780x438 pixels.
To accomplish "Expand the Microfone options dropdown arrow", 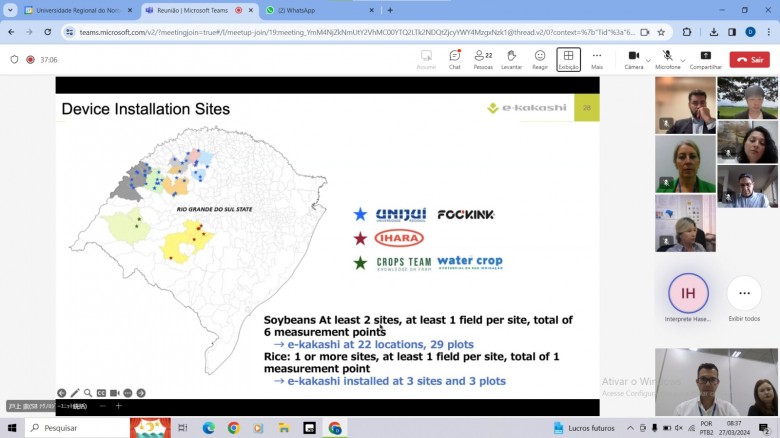I will click(683, 59).
